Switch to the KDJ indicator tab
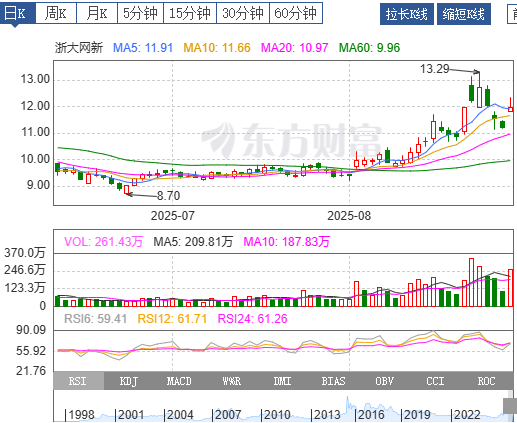Screen dimensions: 517x423 click(129, 381)
